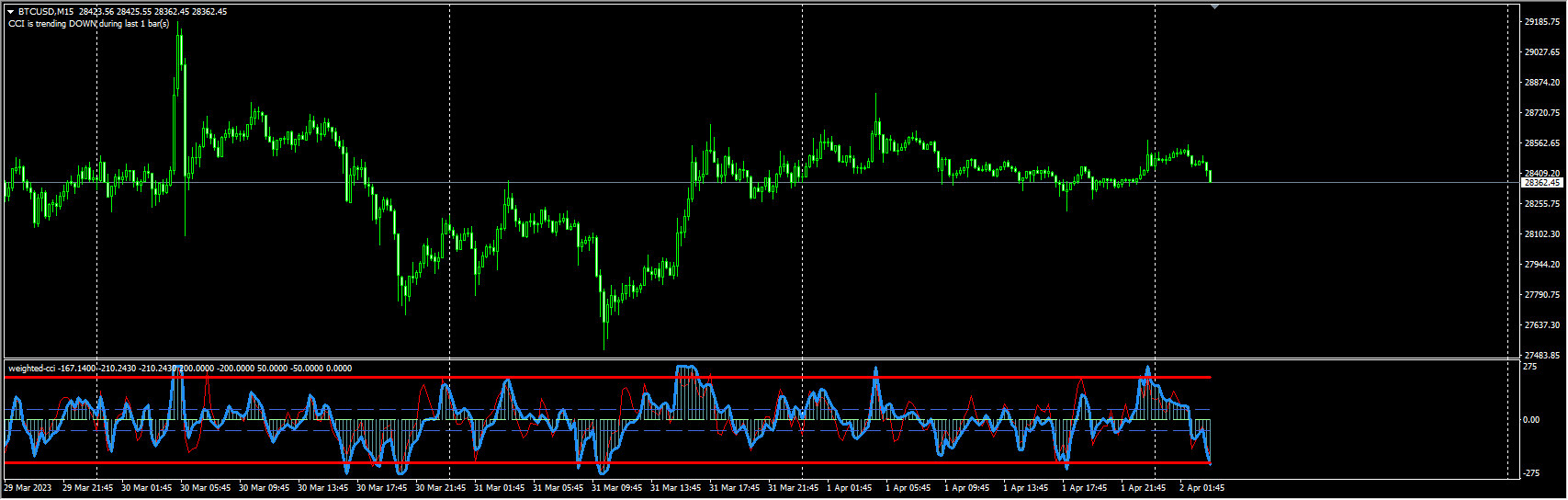The width and height of the screenshot is (1568, 500).
Task: Click the latest candle at chart's right edge
Action: pos(1210,175)
